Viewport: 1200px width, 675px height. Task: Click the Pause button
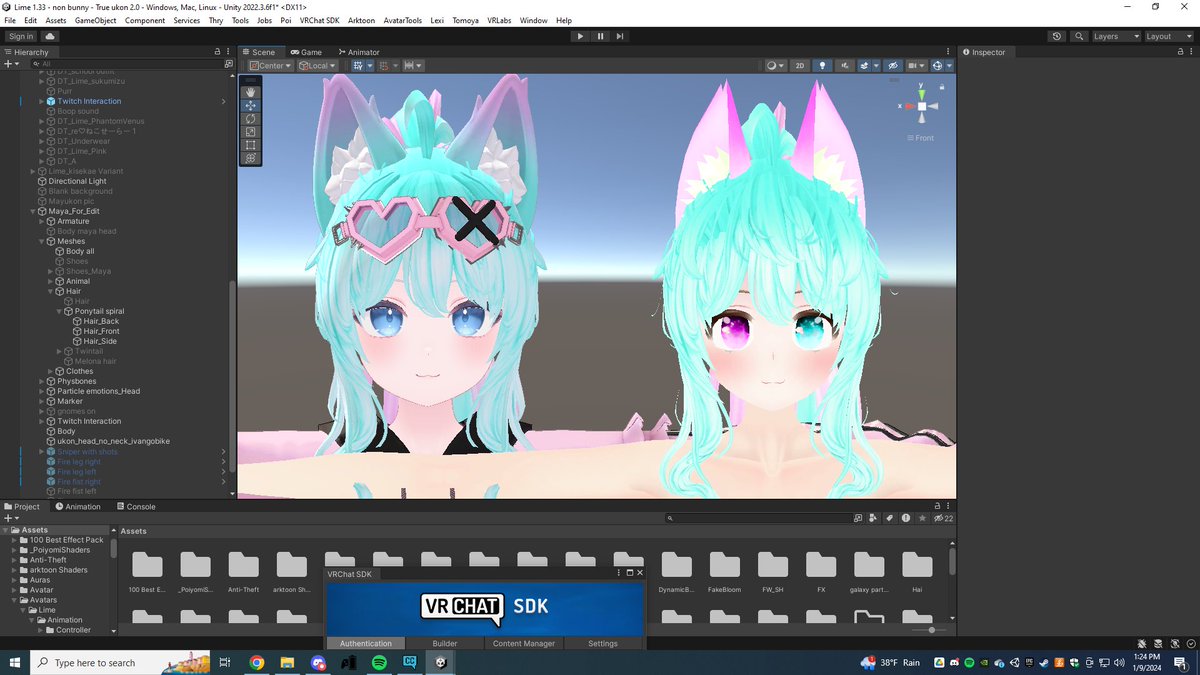pyautogui.click(x=600, y=36)
